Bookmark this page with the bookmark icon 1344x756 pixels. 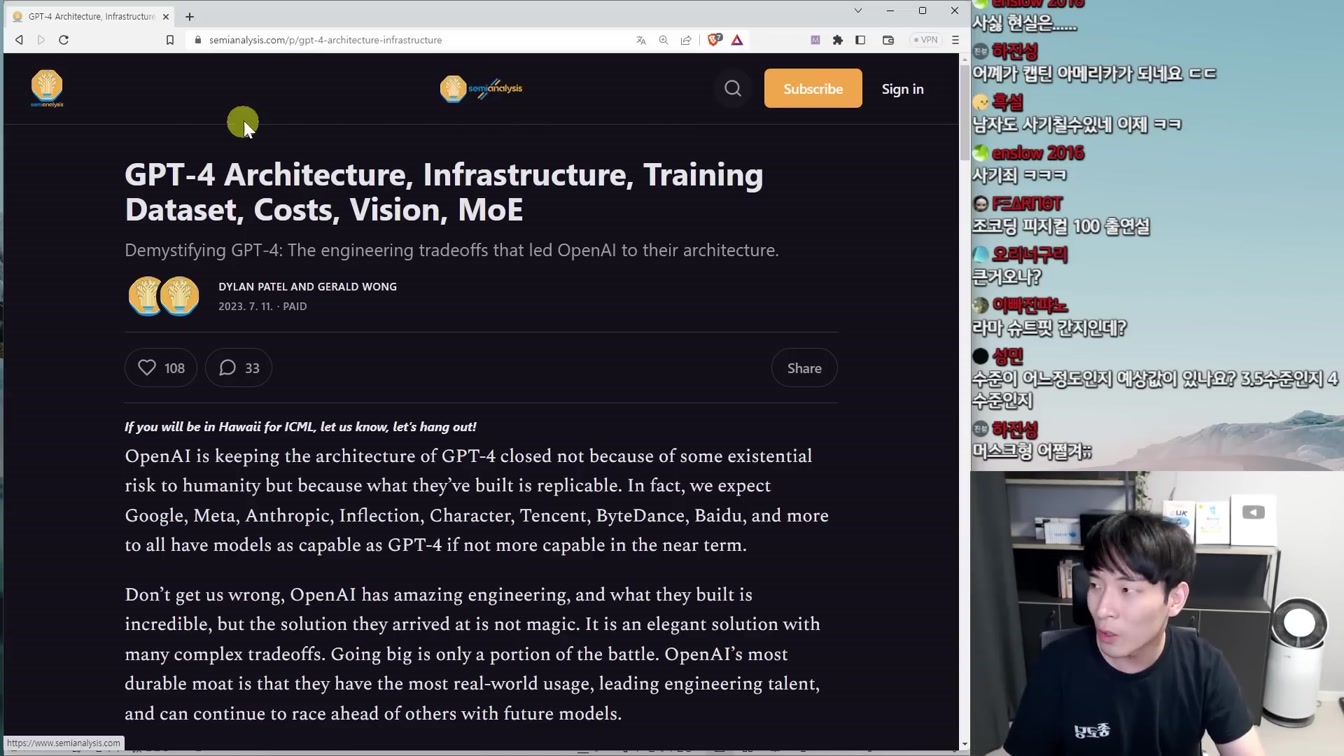click(x=170, y=40)
